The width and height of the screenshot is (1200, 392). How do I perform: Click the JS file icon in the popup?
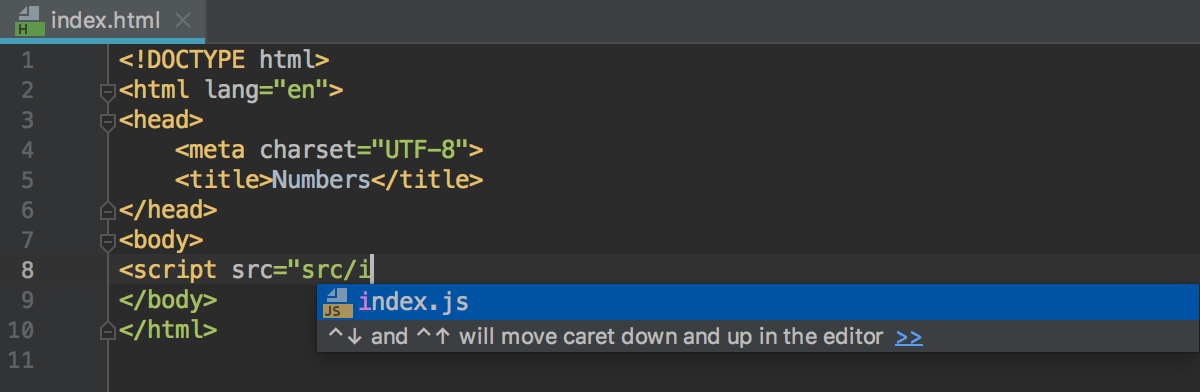tap(339, 302)
